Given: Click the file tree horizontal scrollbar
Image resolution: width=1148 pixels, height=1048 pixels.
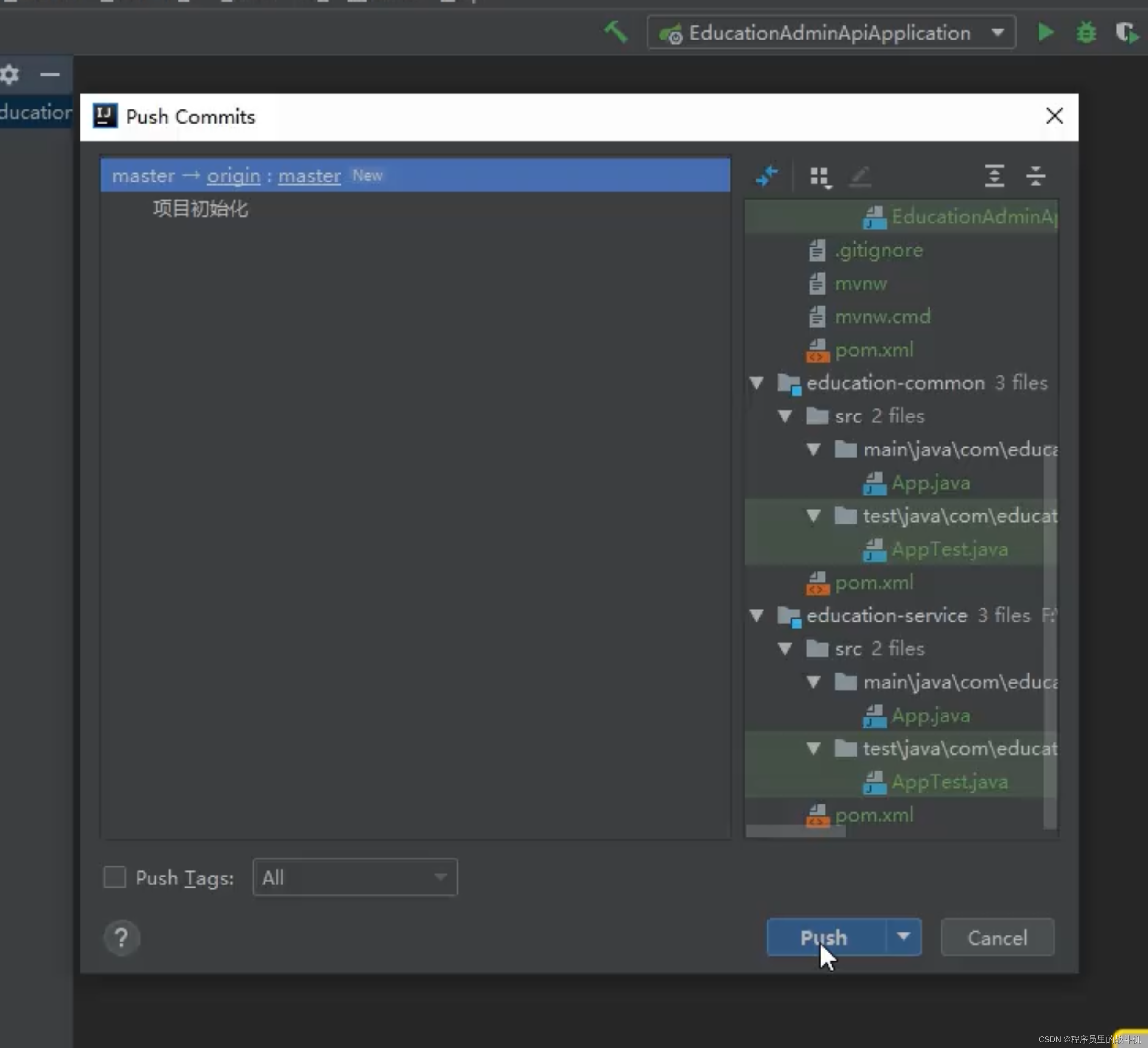Looking at the screenshot, I should tap(796, 832).
